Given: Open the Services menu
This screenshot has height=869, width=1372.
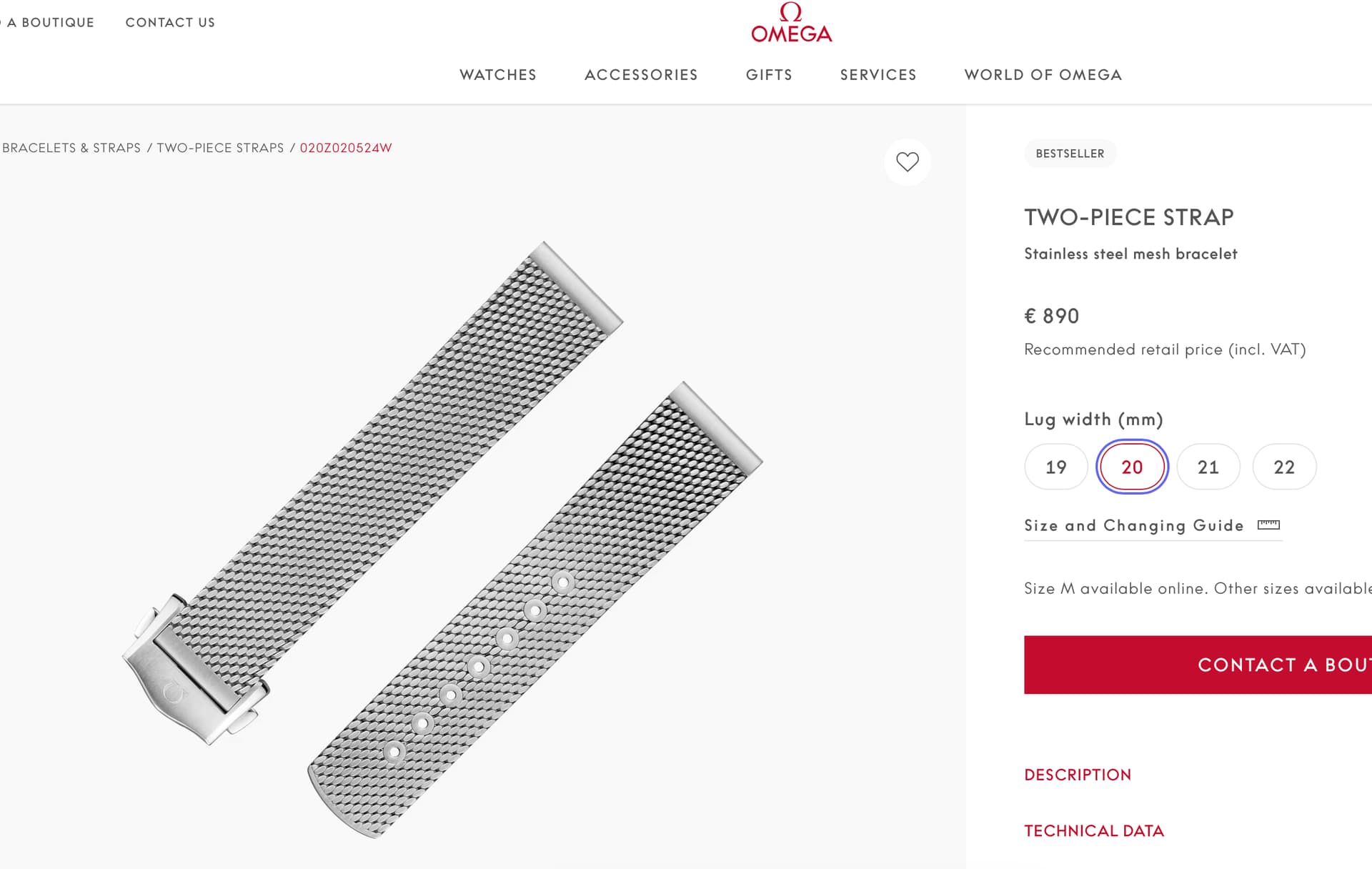Looking at the screenshot, I should pos(878,75).
